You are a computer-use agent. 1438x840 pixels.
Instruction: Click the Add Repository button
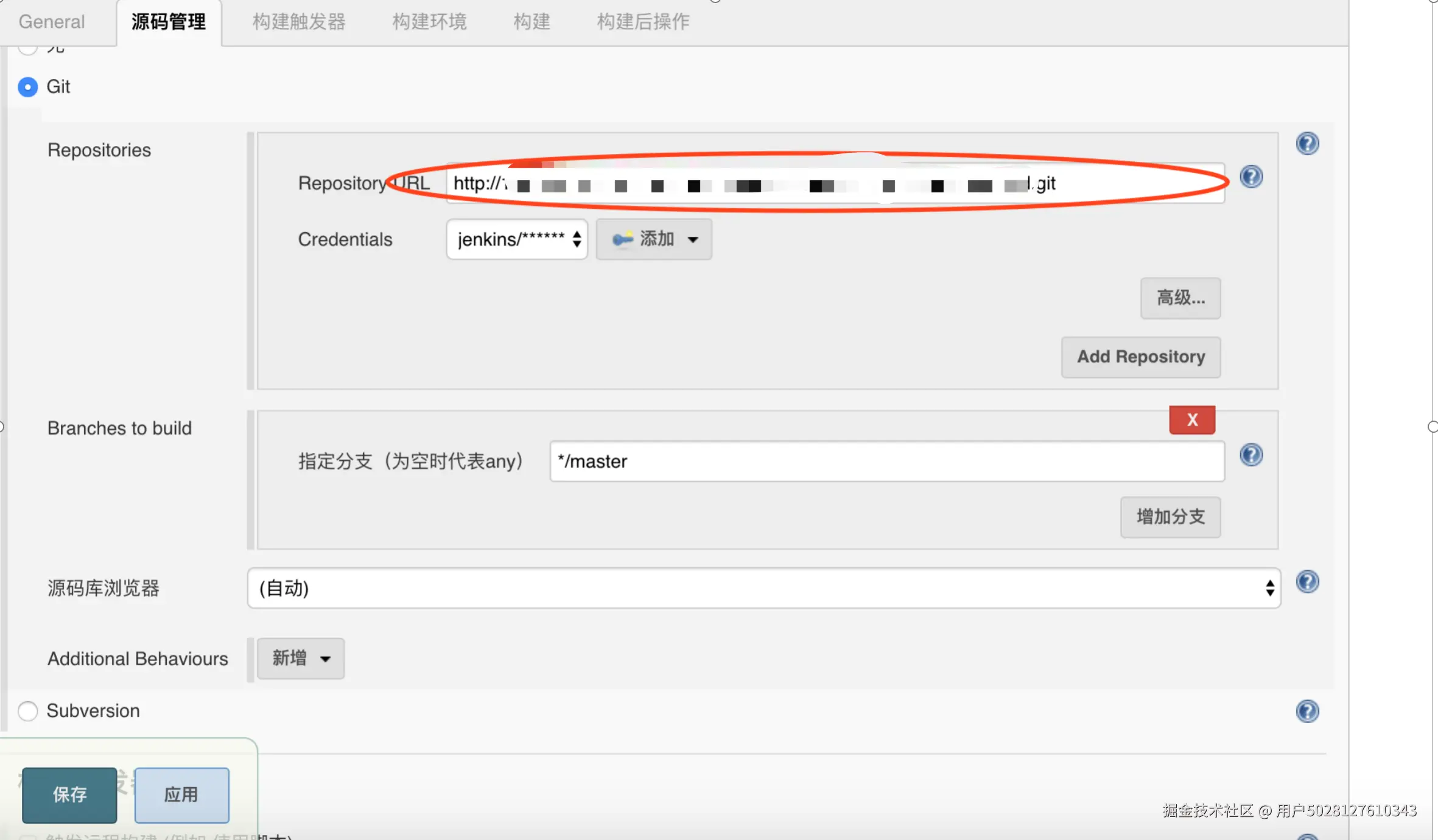point(1140,357)
